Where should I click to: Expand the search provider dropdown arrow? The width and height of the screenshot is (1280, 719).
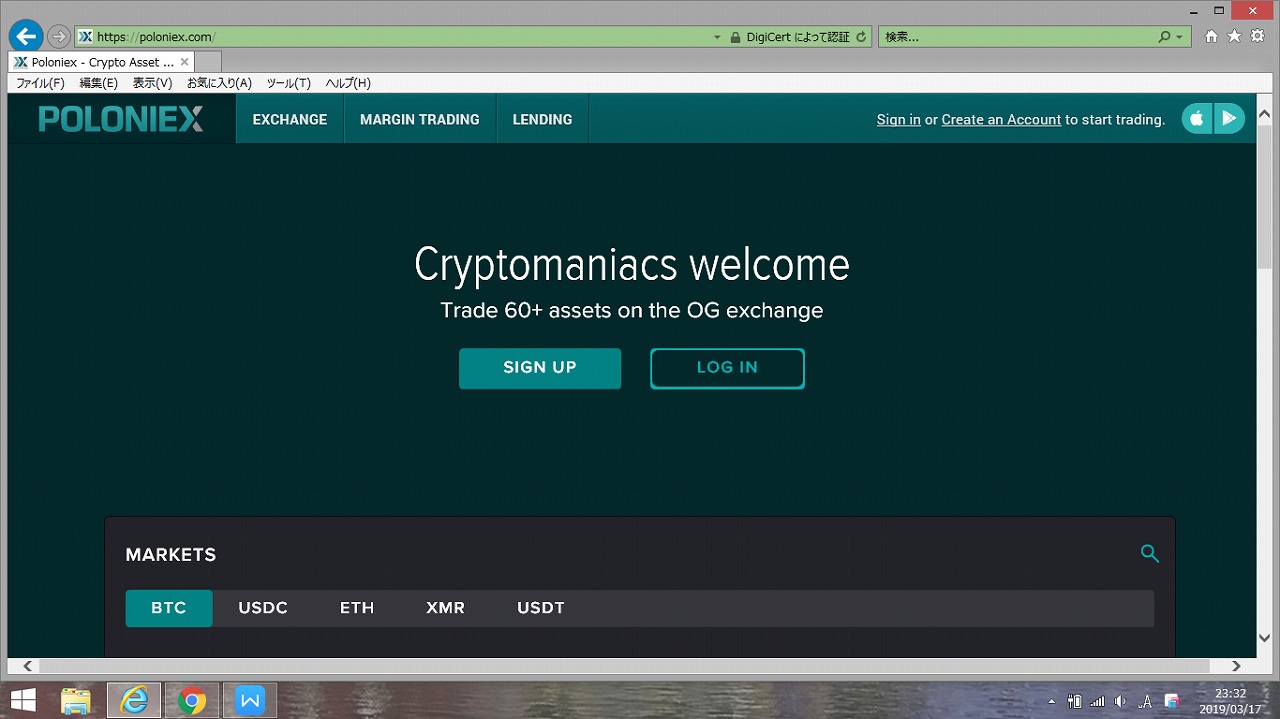coord(1180,37)
